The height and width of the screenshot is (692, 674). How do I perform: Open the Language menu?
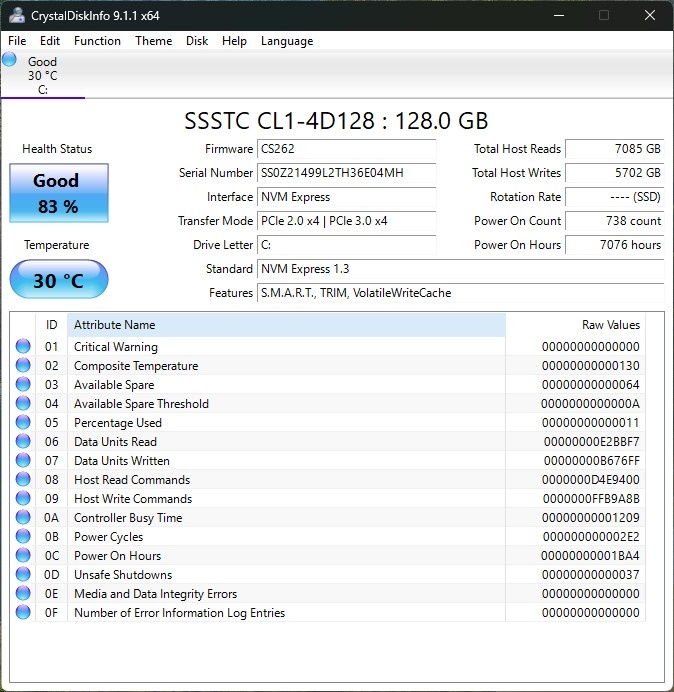coord(286,41)
